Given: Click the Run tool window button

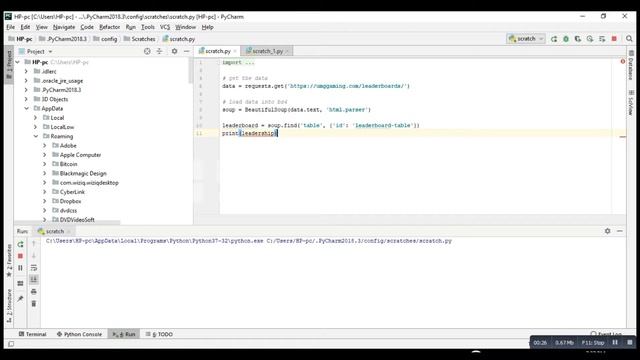Looking at the screenshot, I should point(124,334).
